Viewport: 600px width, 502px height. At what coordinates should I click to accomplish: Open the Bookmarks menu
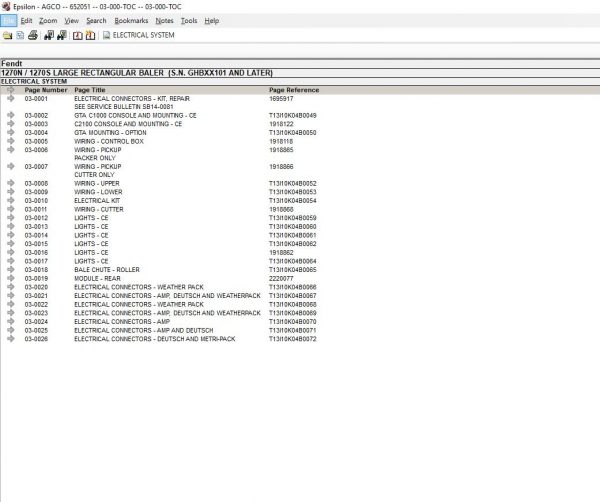[131, 21]
